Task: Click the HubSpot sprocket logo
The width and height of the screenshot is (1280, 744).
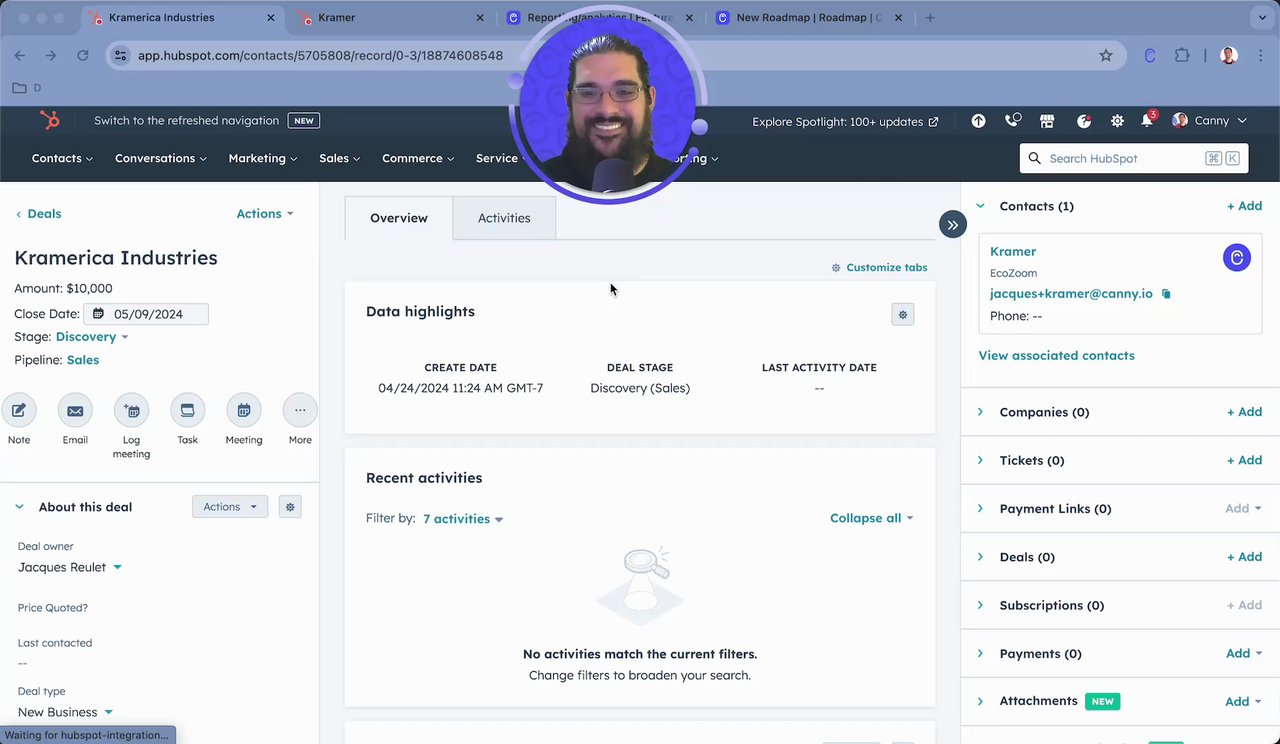Action: (49, 121)
